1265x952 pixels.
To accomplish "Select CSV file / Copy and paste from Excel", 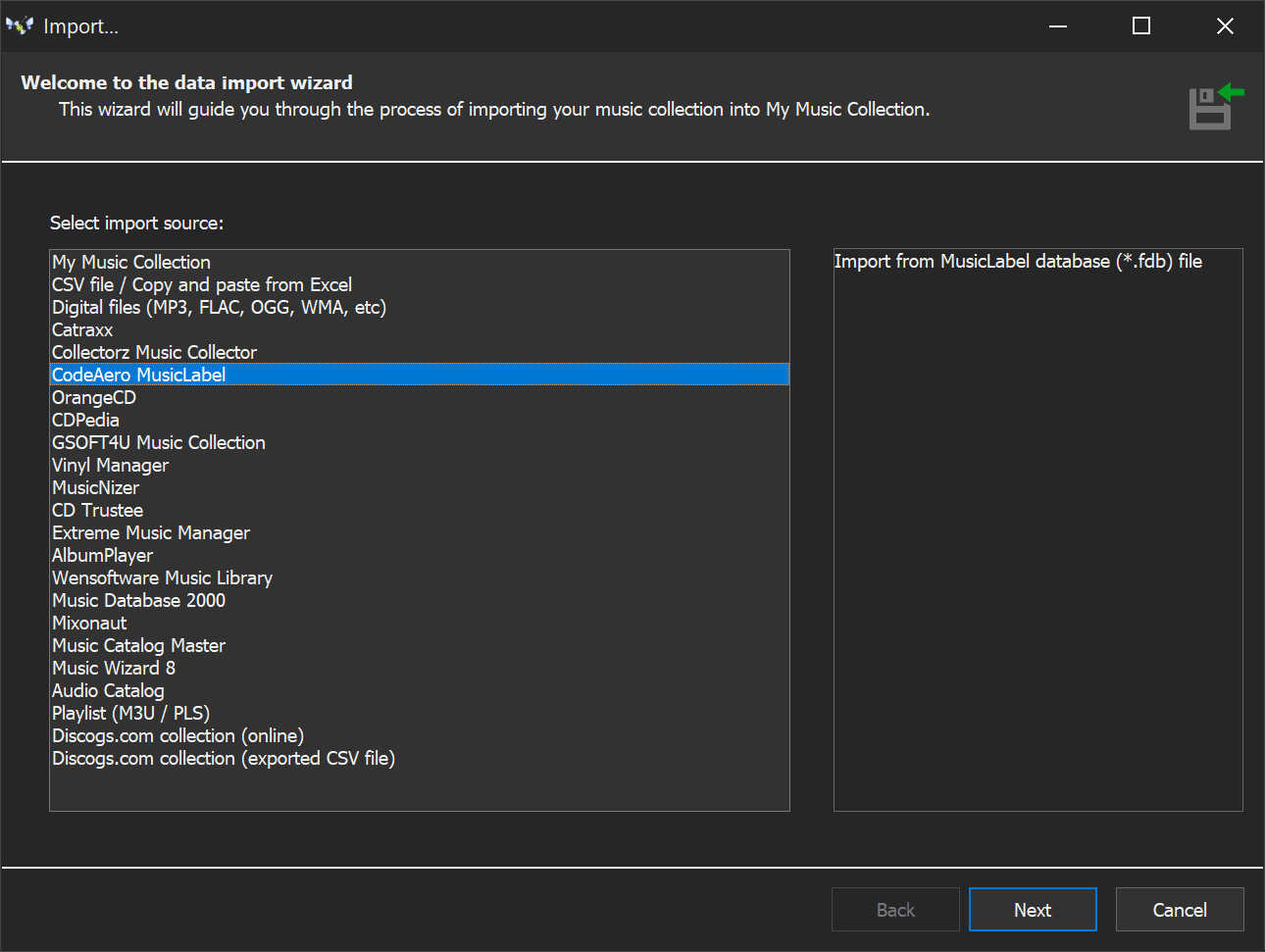I will (420, 284).
